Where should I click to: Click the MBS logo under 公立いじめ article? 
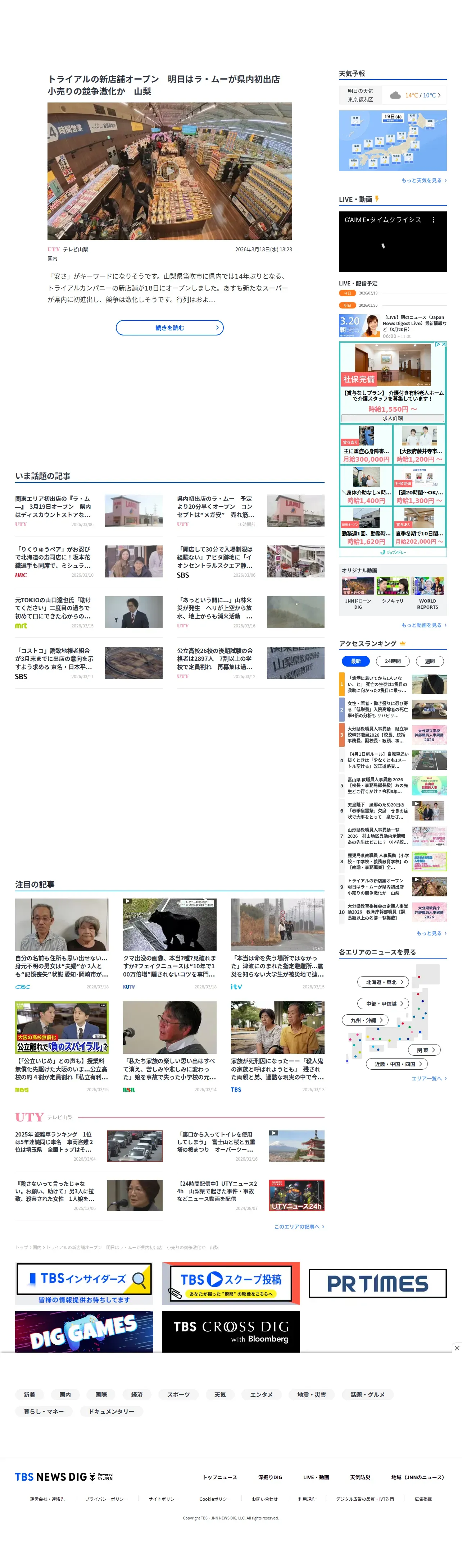click(21, 1089)
